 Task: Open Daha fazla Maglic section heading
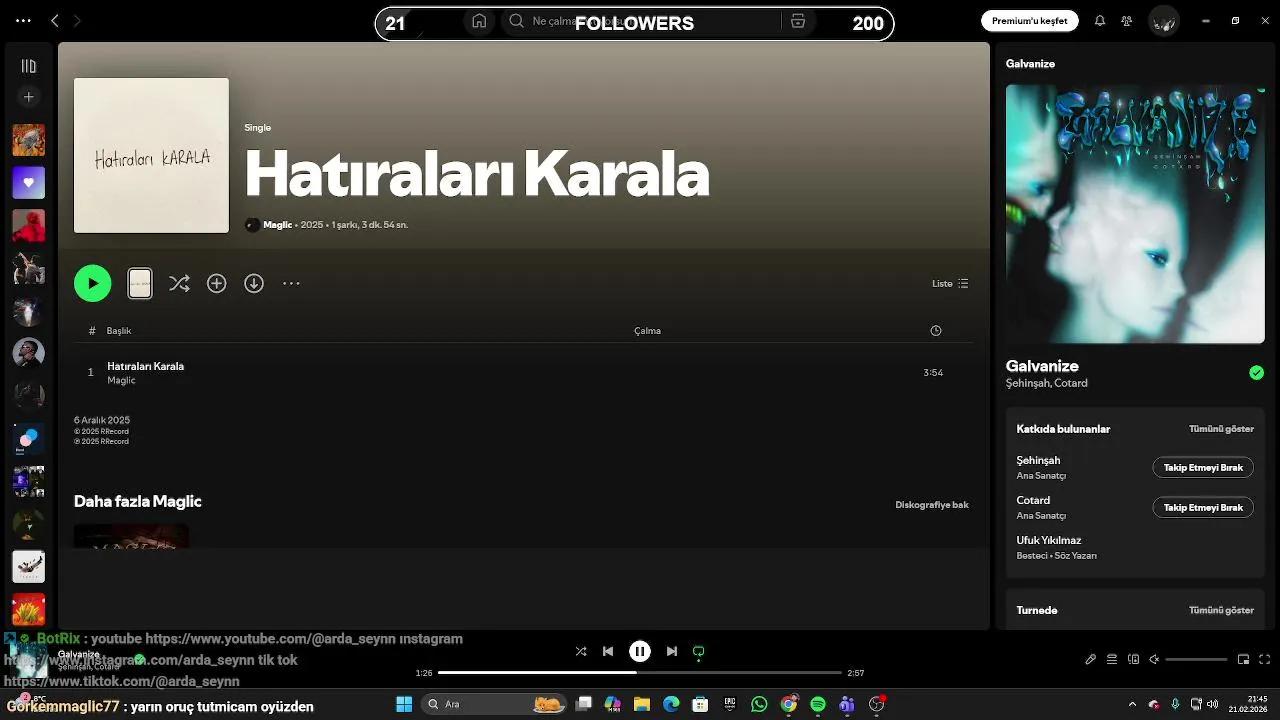pyautogui.click(x=138, y=502)
